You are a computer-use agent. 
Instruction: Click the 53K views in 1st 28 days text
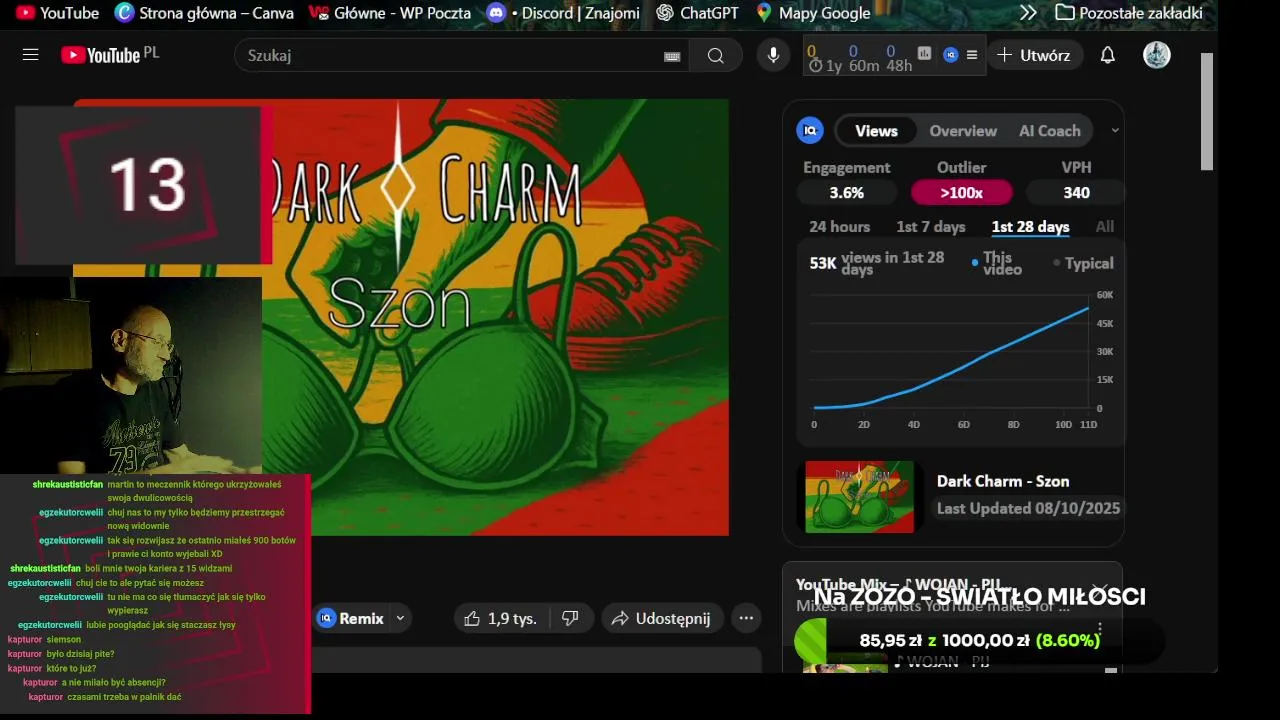pyautogui.click(x=877, y=263)
